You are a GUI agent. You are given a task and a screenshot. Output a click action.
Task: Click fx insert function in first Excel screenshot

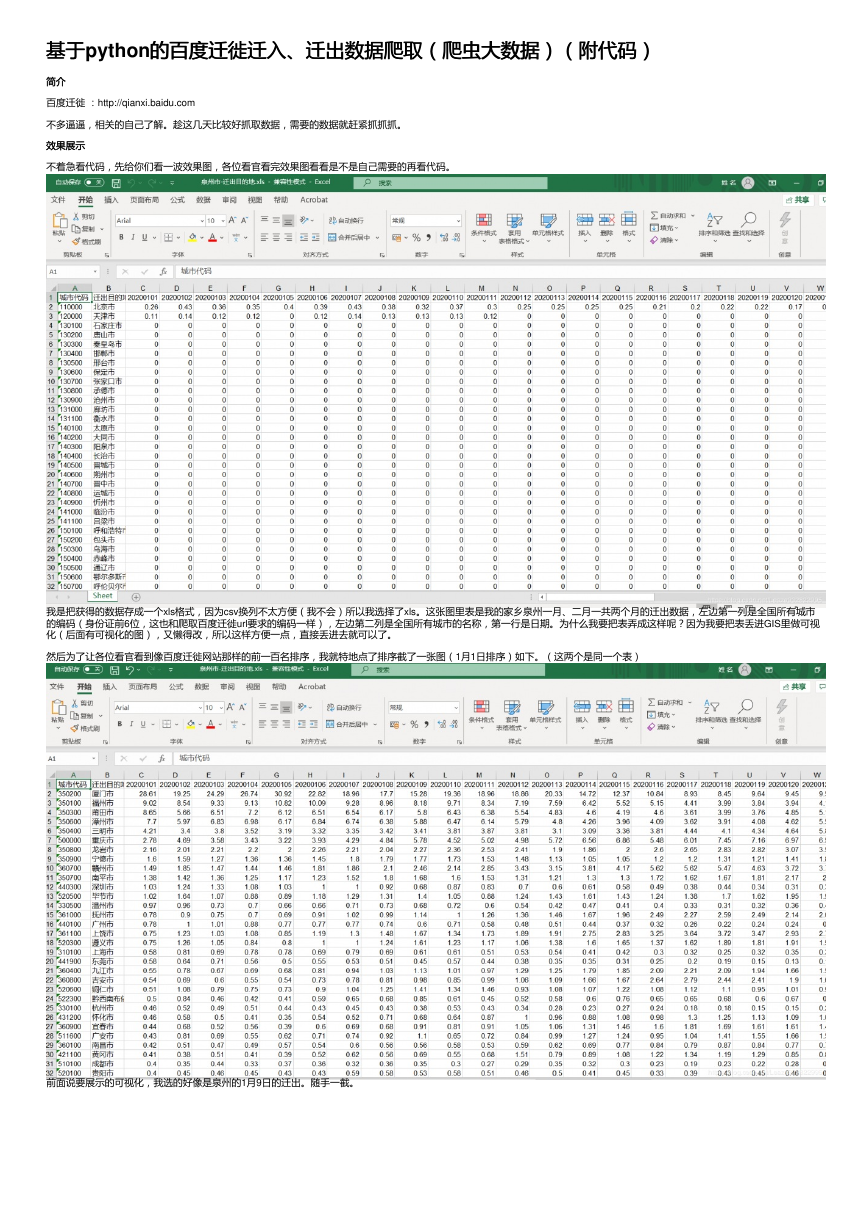coord(163,271)
